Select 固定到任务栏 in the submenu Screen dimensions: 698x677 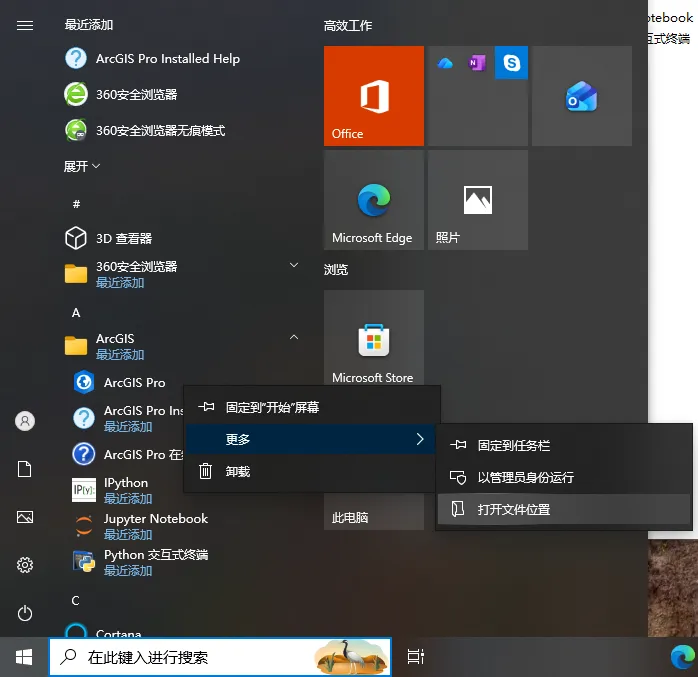[564, 446]
